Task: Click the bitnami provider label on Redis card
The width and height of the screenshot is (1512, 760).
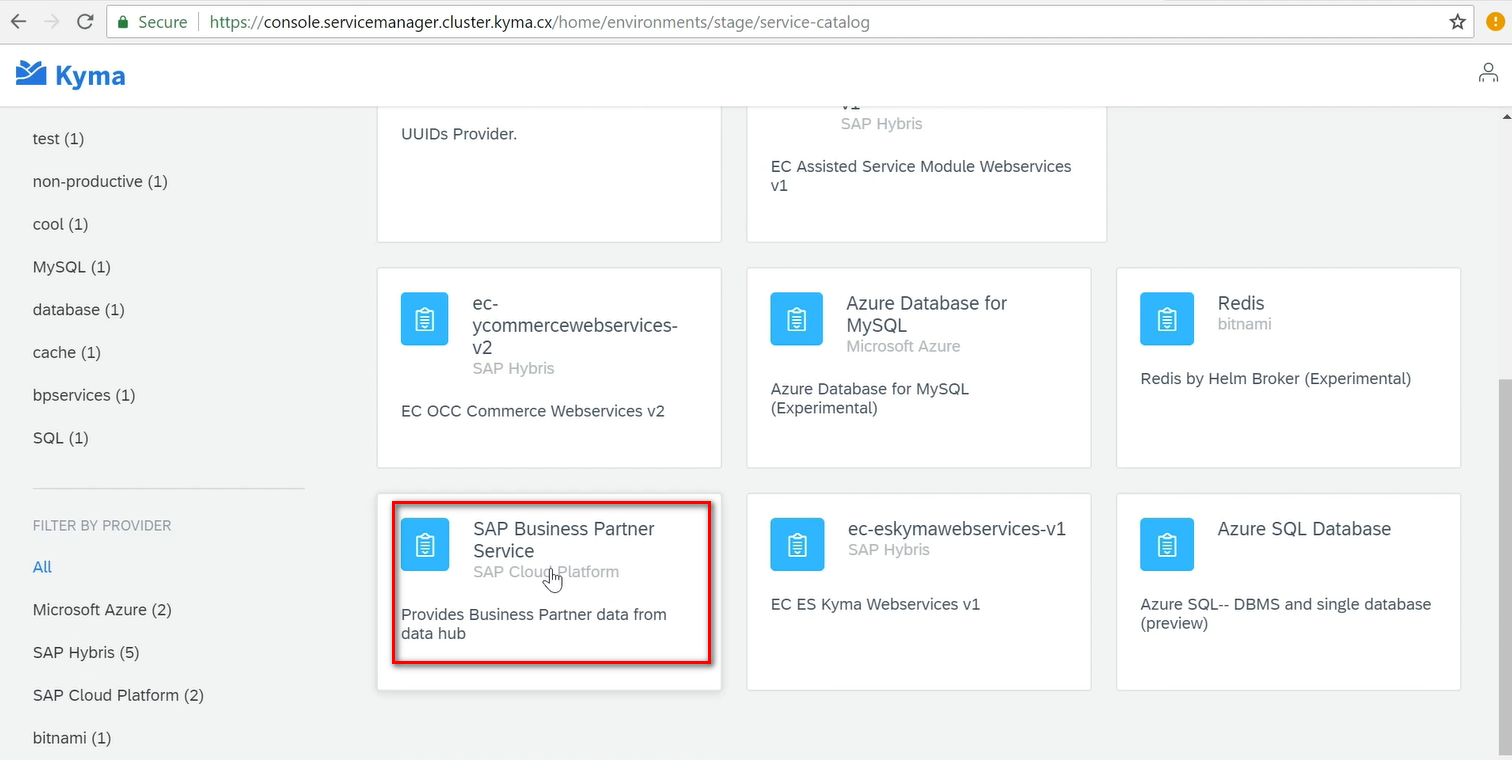Action: (x=1245, y=324)
